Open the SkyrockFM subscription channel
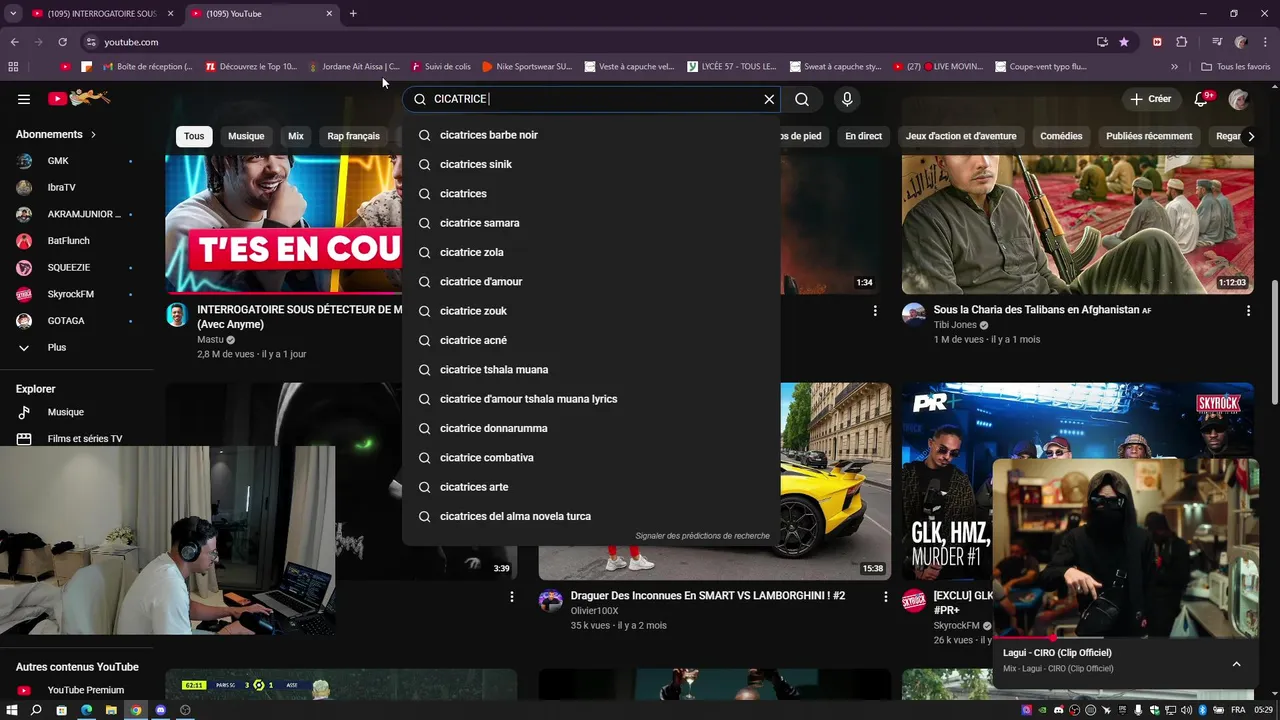 pyautogui.click(x=76, y=294)
